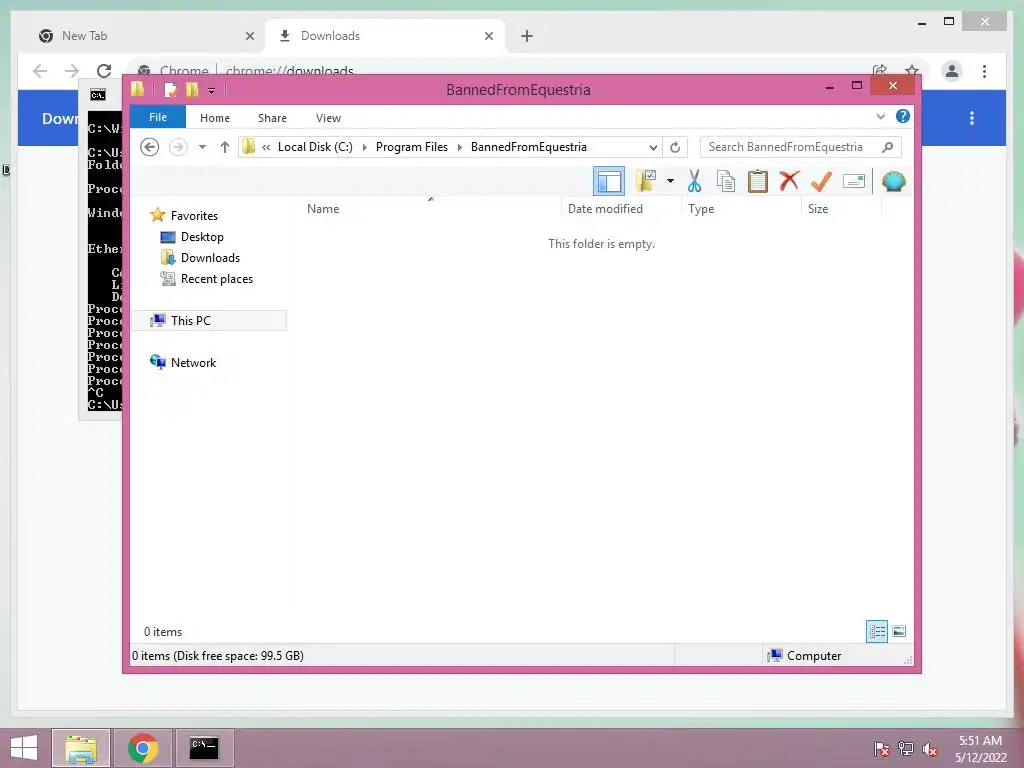
Task: Click Explorer folder icon in title bar
Action: 138,89
